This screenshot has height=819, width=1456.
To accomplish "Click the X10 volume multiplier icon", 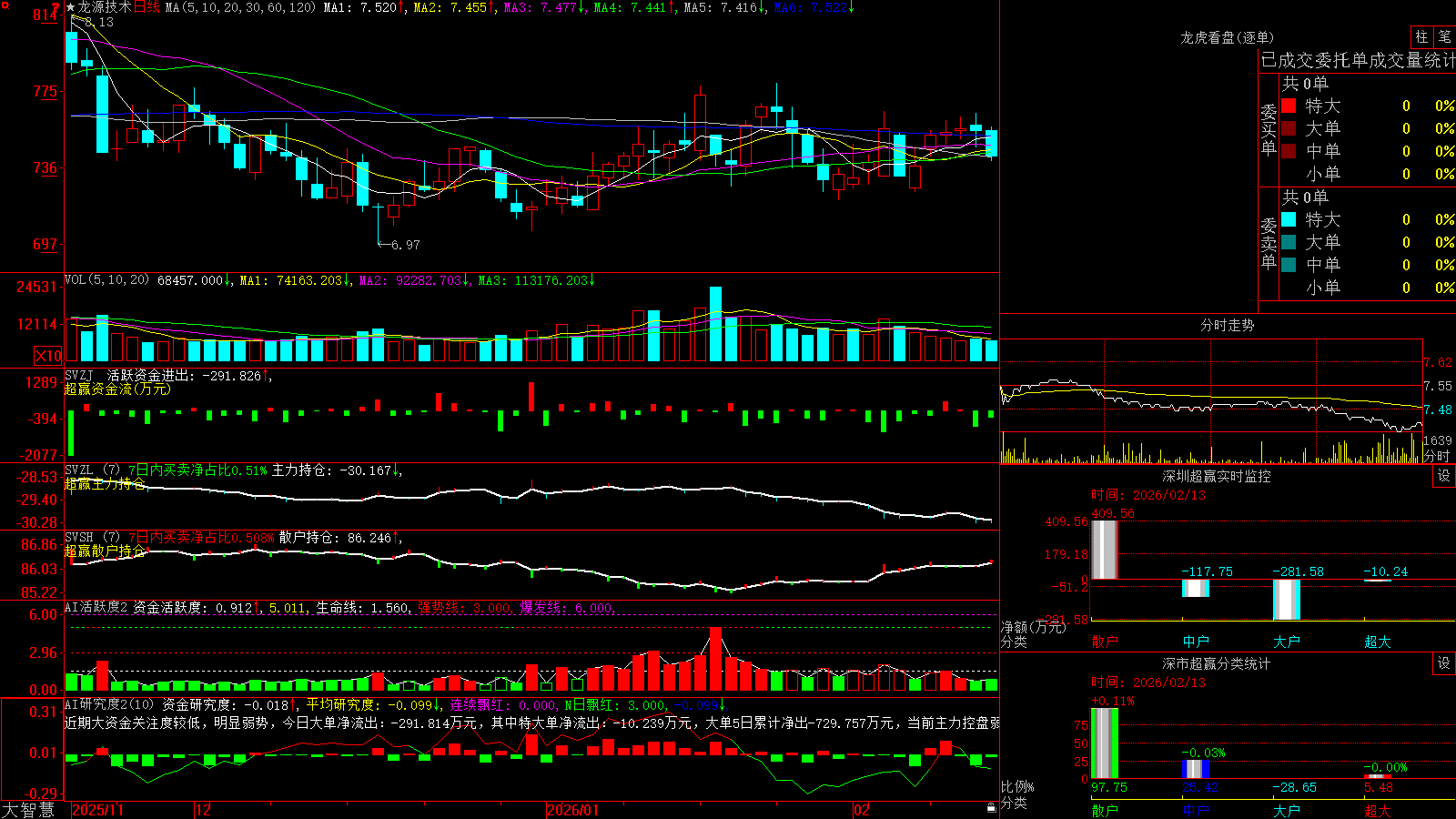I will coord(48,356).
